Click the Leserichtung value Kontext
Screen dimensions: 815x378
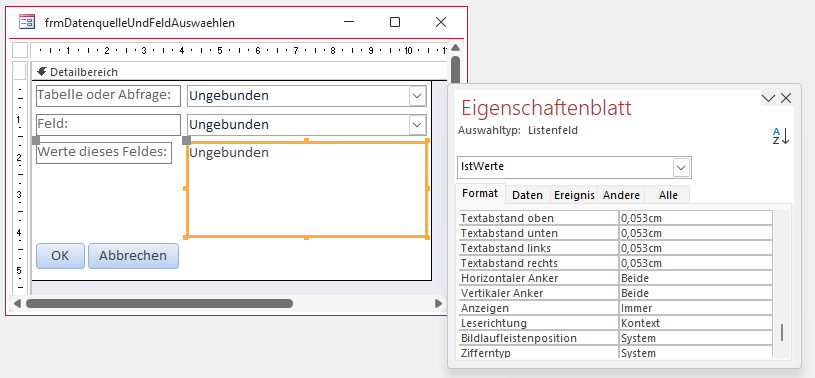point(695,323)
